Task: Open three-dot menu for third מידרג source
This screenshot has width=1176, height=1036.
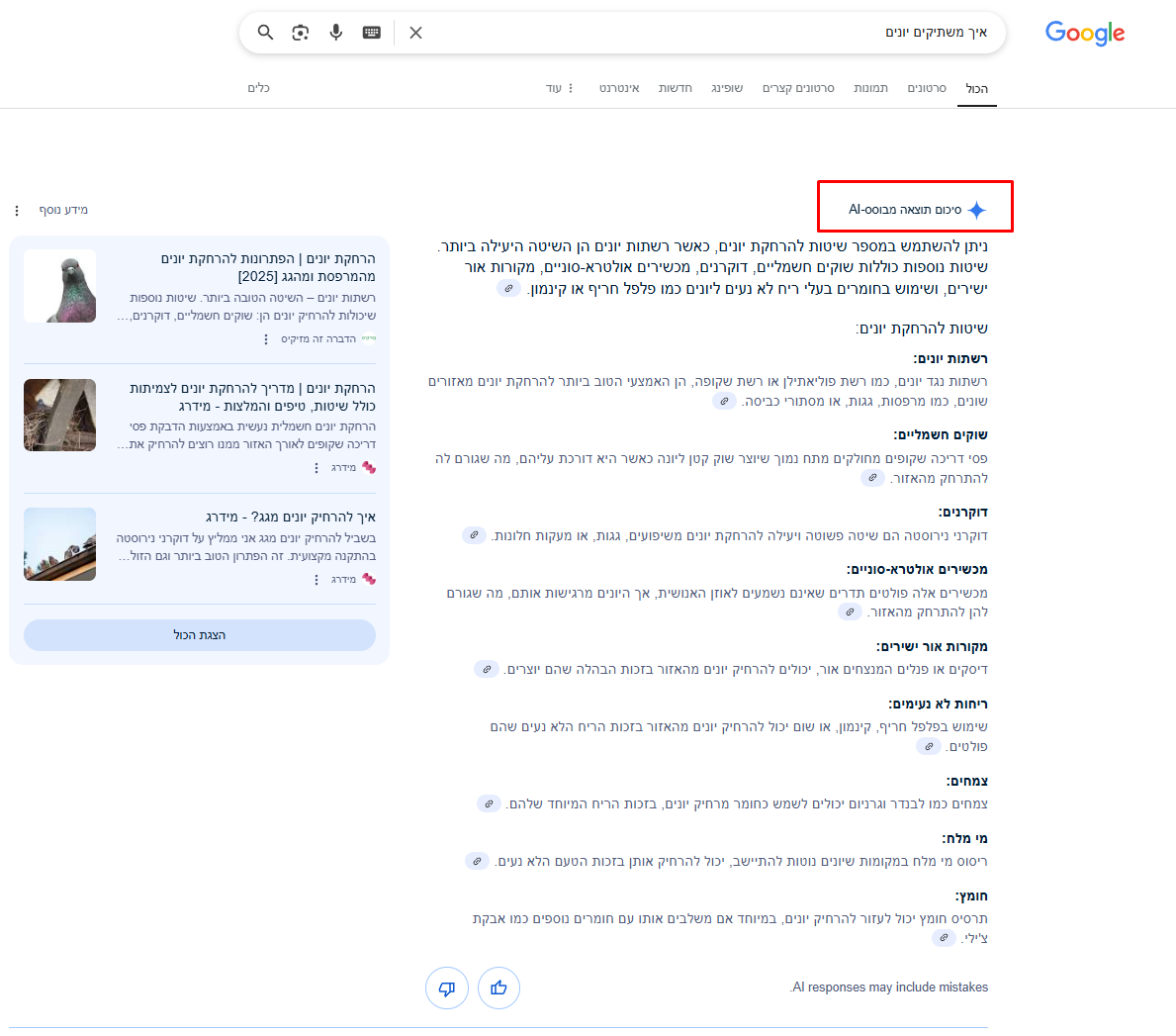Action: tap(317, 580)
